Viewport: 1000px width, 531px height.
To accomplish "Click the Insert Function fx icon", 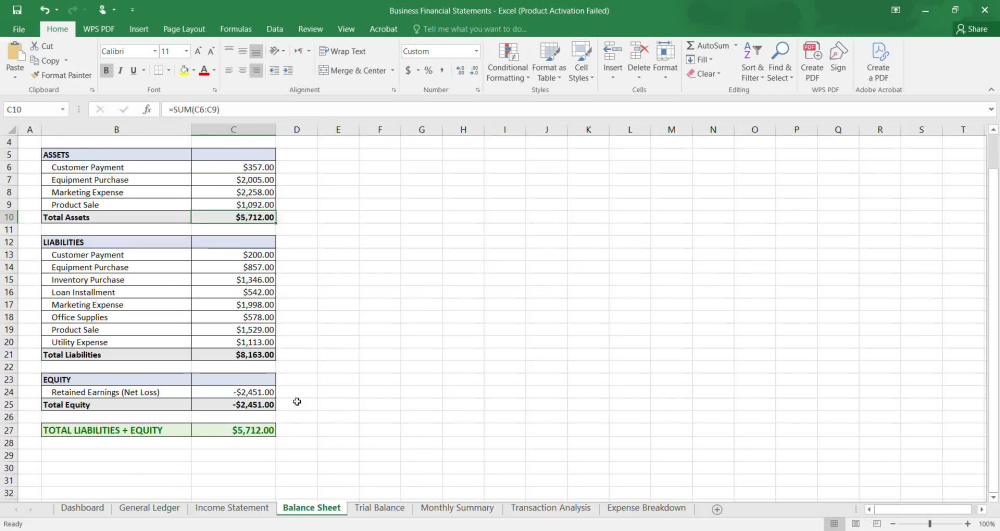I will [x=147, y=110].
